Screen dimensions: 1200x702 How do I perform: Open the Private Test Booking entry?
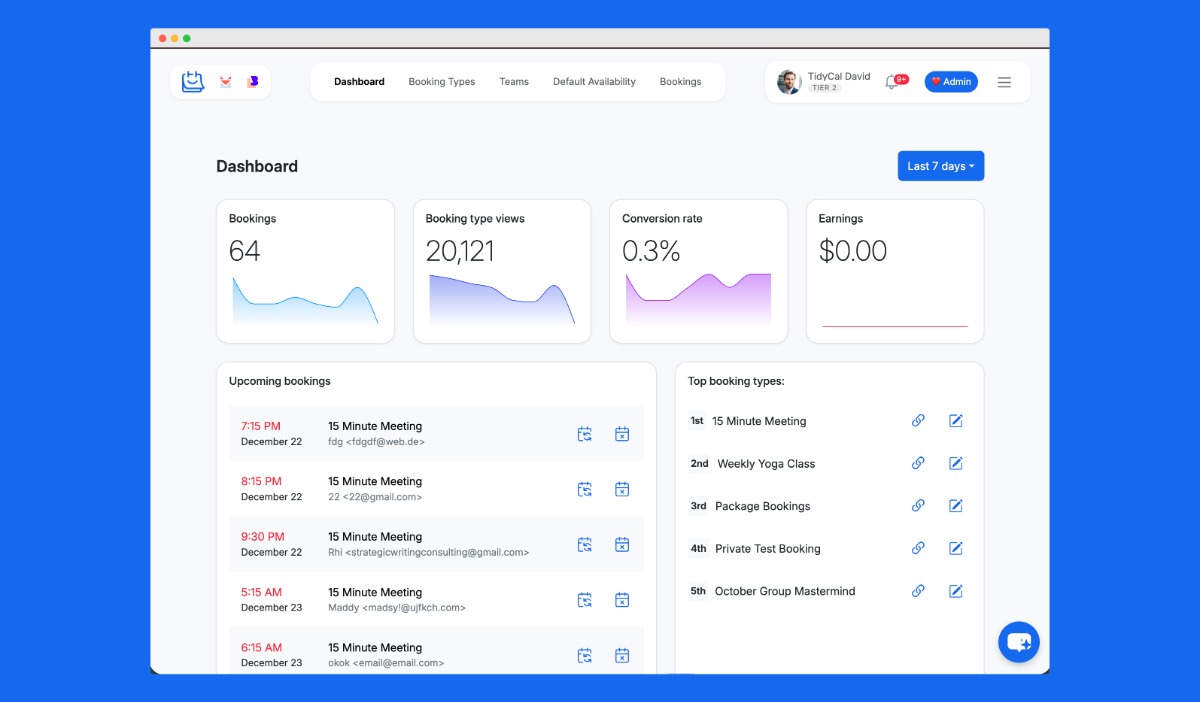pos(767,549)
